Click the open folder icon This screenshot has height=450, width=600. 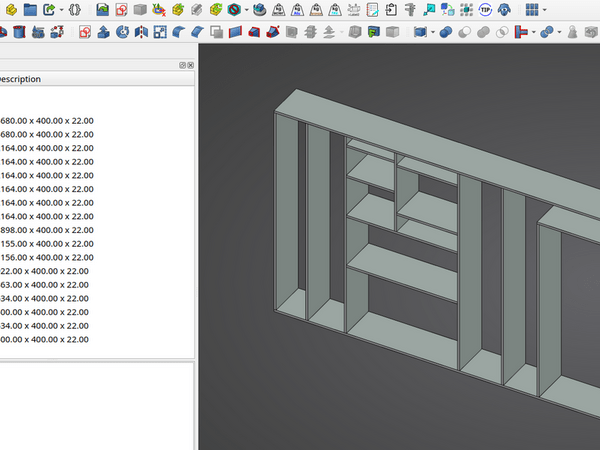[30, 10]
